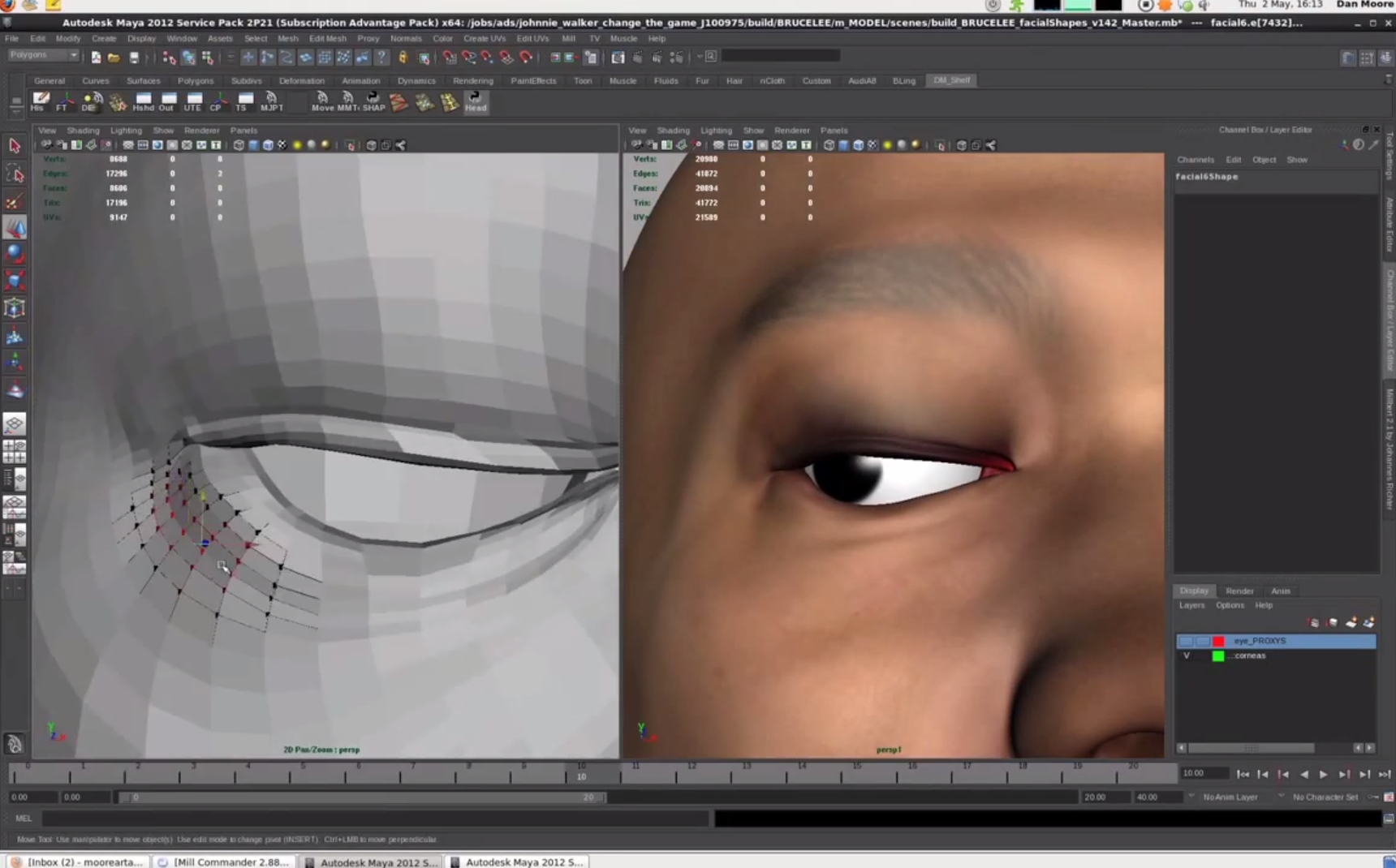
Task: Click the Head shelf button
Action: pos(476,101)
